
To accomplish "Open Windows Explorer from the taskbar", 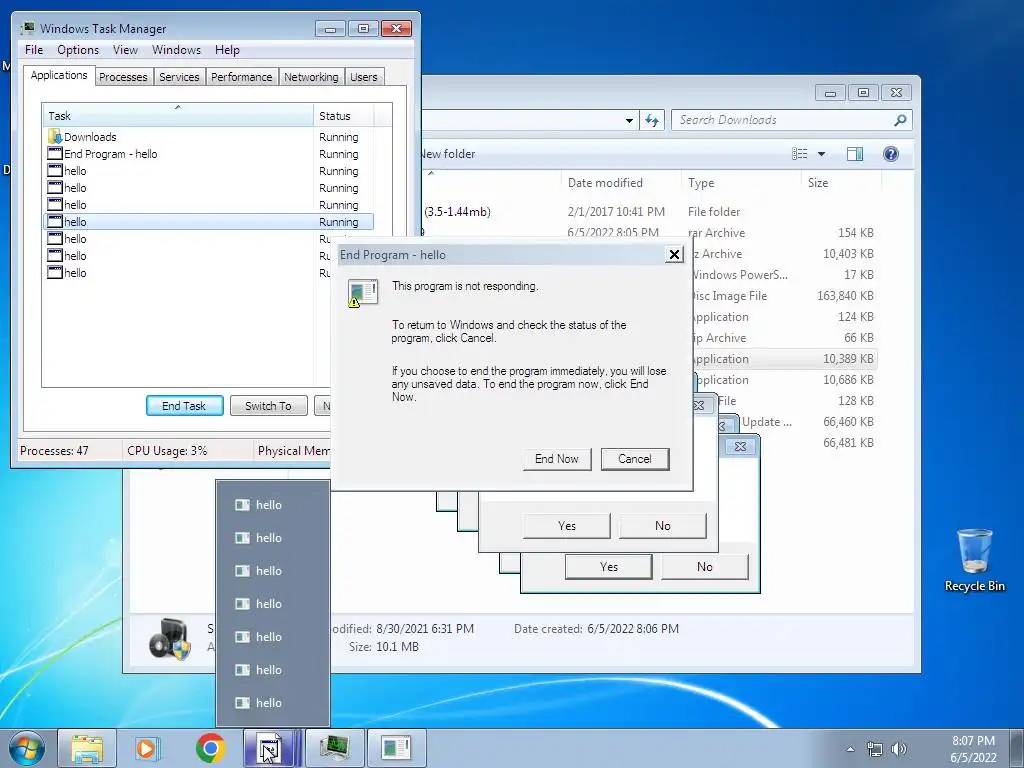I will coord(87,748).
